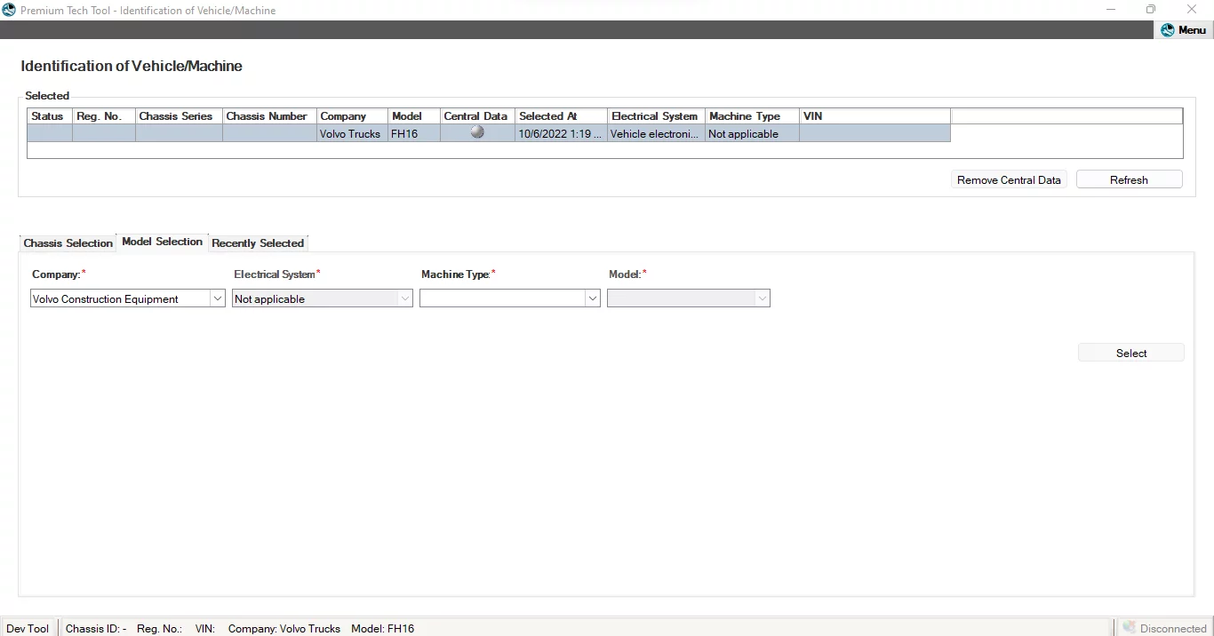Viewport: 1214px width, 636px height.
Task: Click the application icon in the title bar
Action: click(9, 9)
